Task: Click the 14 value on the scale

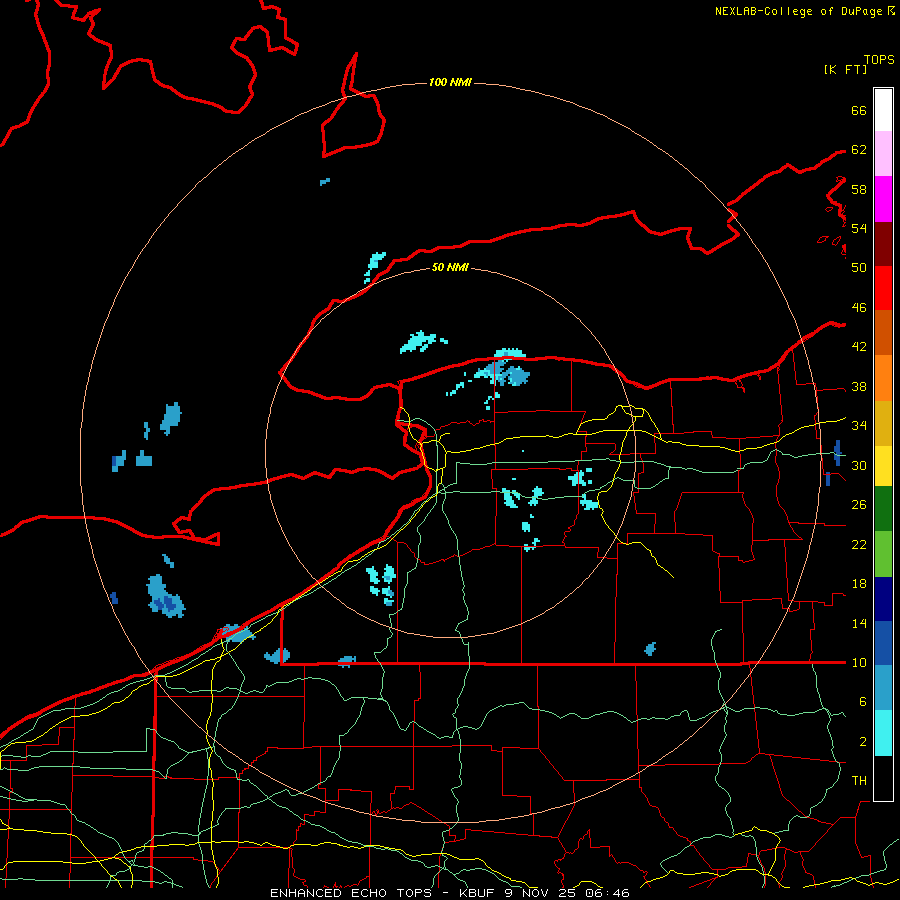Action: (x=859, y=624)
